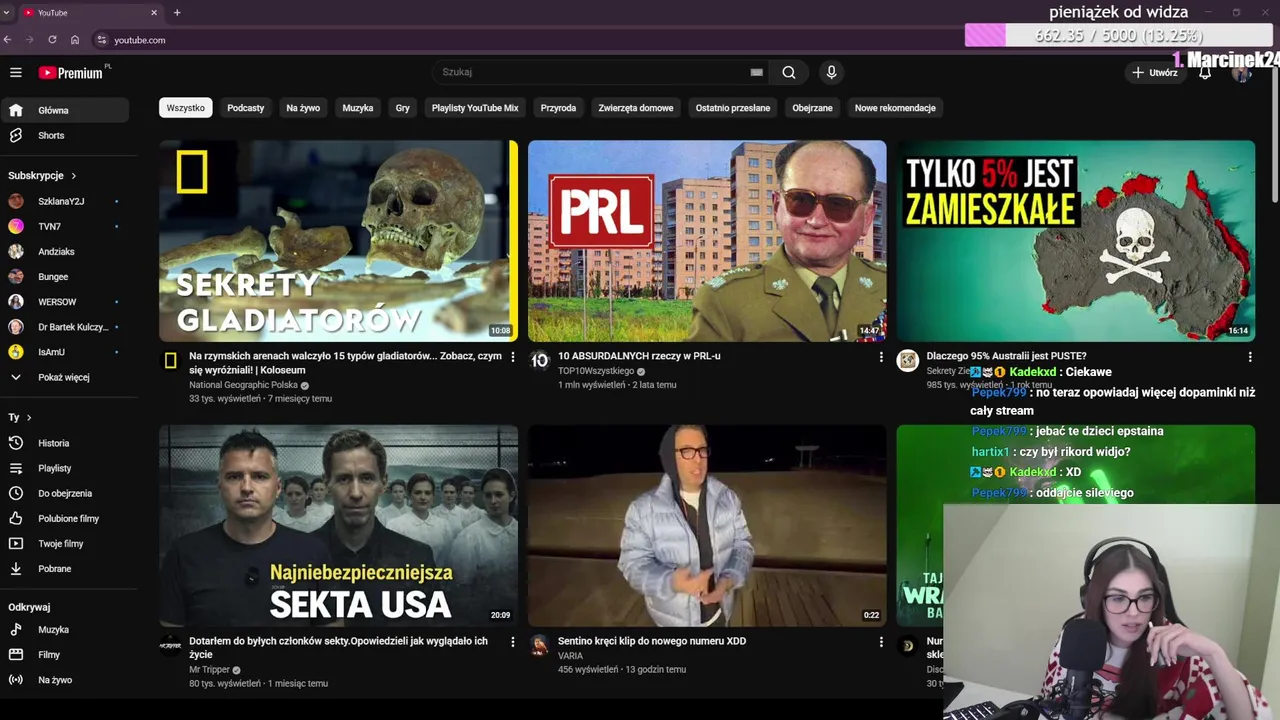Open the hamburger guide menu
The image size is (1280, 720).
pyautogui.click(x=15, y=72)
